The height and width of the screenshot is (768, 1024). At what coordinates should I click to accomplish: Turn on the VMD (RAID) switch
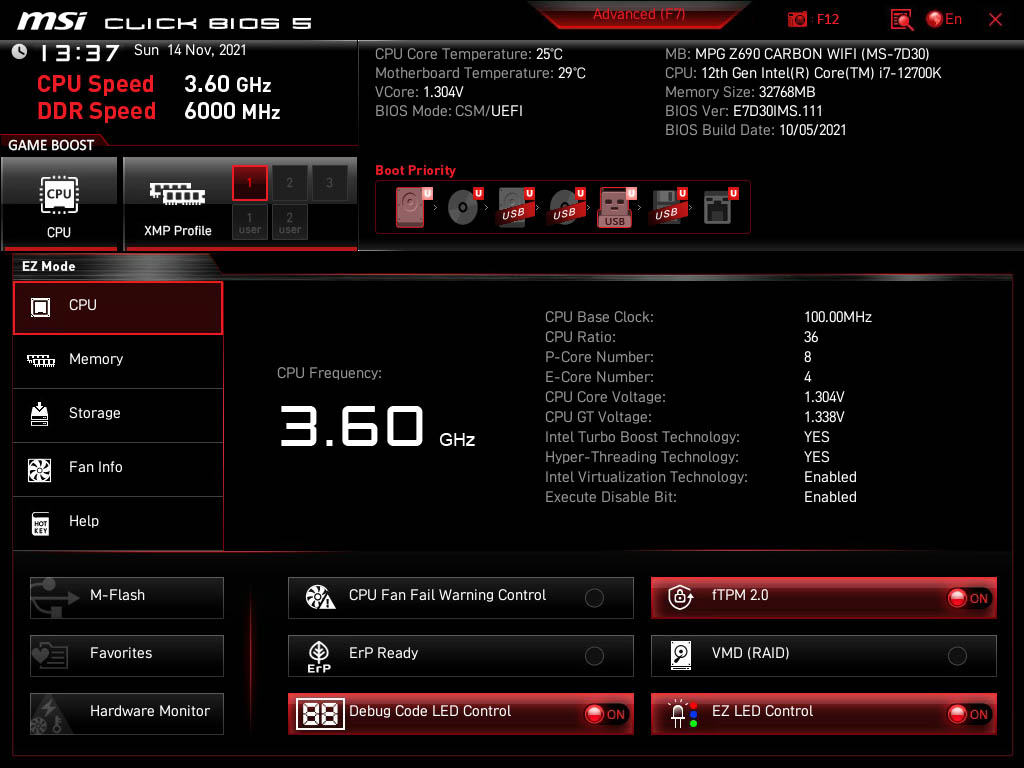(957, 656)
